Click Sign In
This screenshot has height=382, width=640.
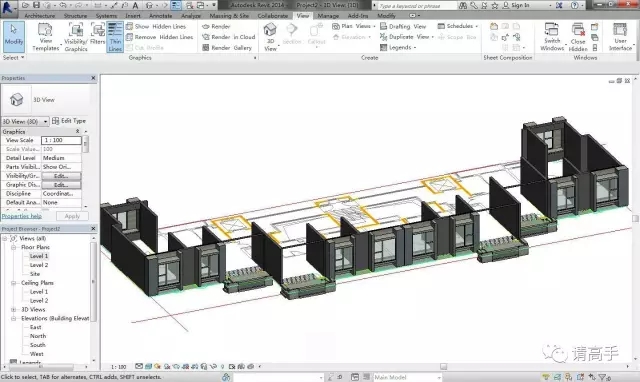(516, 5)
